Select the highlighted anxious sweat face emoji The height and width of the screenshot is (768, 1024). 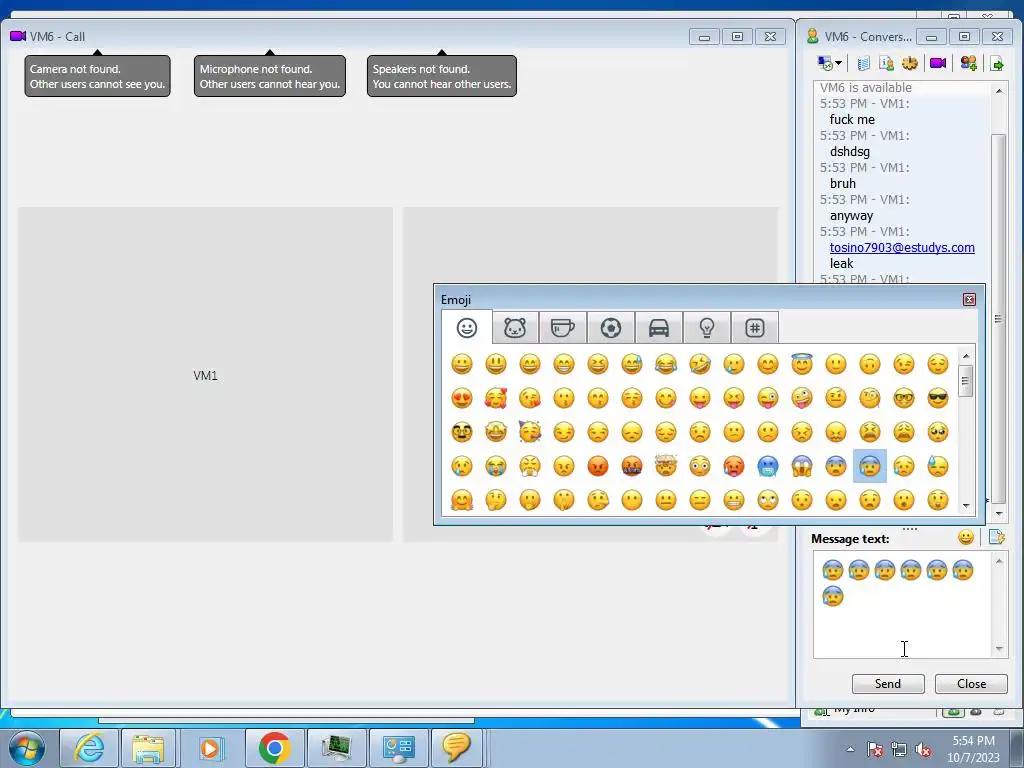tap(870, 466)
